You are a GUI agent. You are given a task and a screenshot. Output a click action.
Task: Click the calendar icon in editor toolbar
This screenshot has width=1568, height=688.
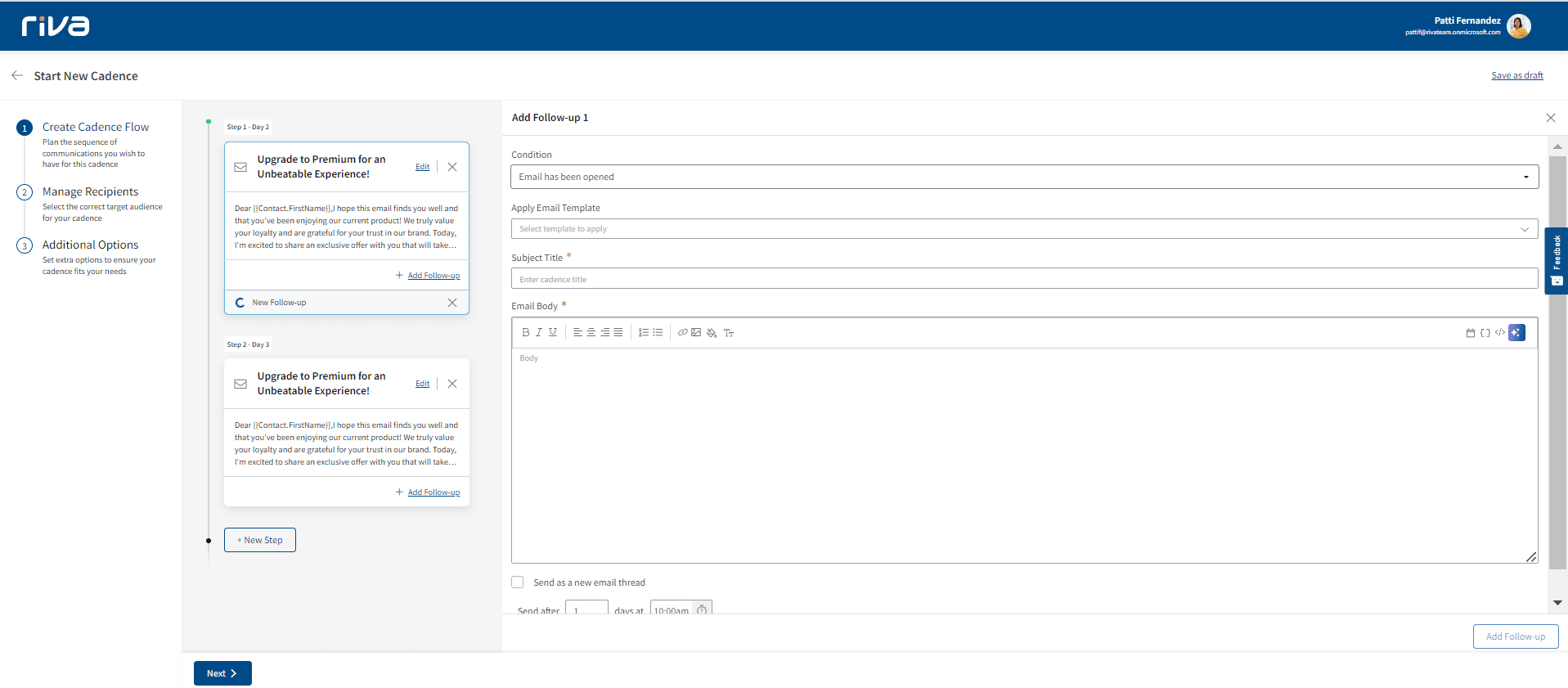tap(1471, 333)
